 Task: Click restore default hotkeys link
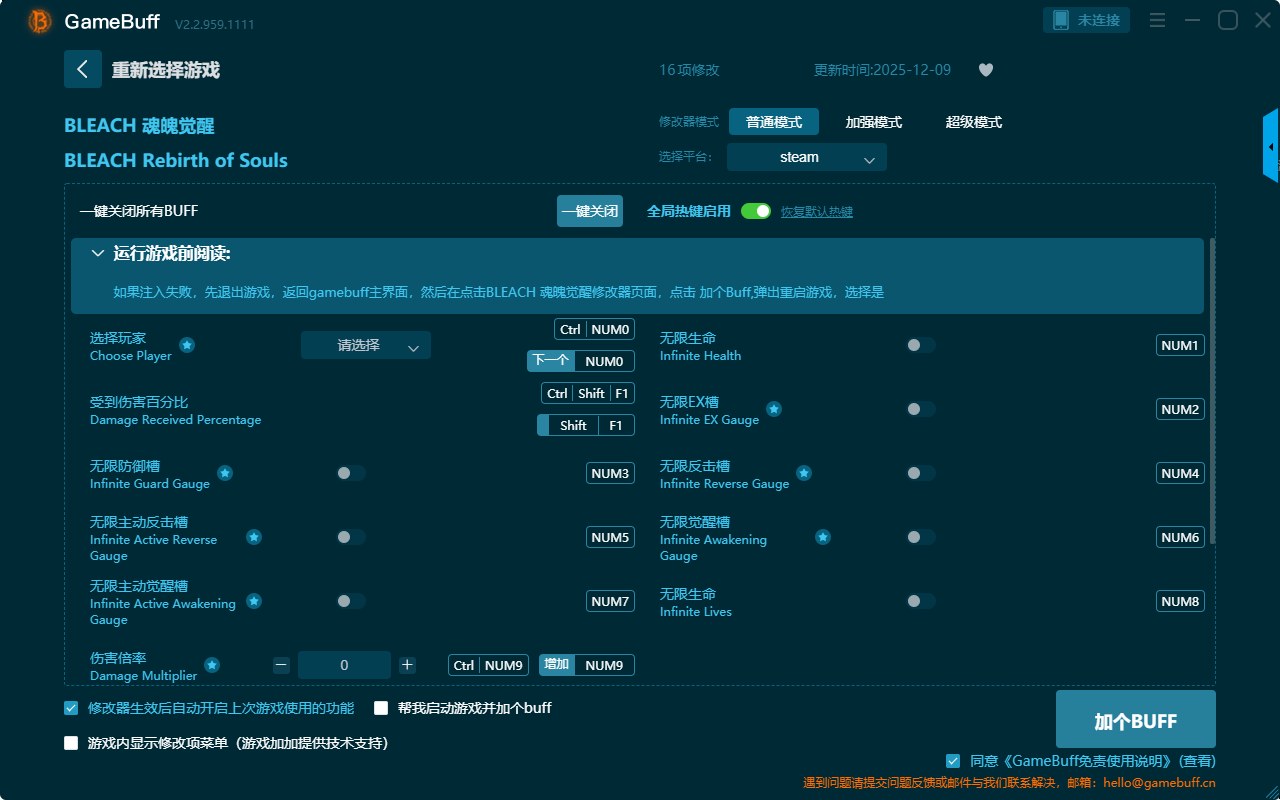[816, 212]
